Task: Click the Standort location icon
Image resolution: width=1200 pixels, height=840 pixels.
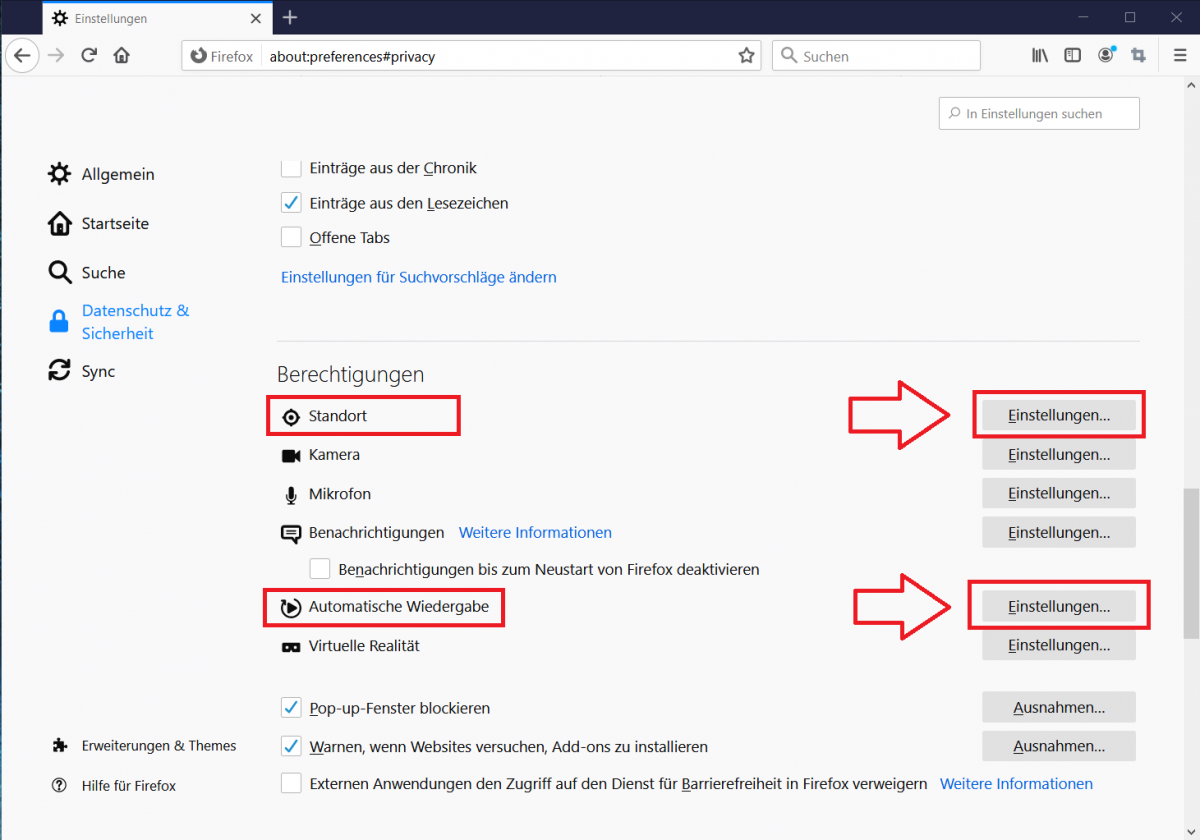Action: [291, 416]
